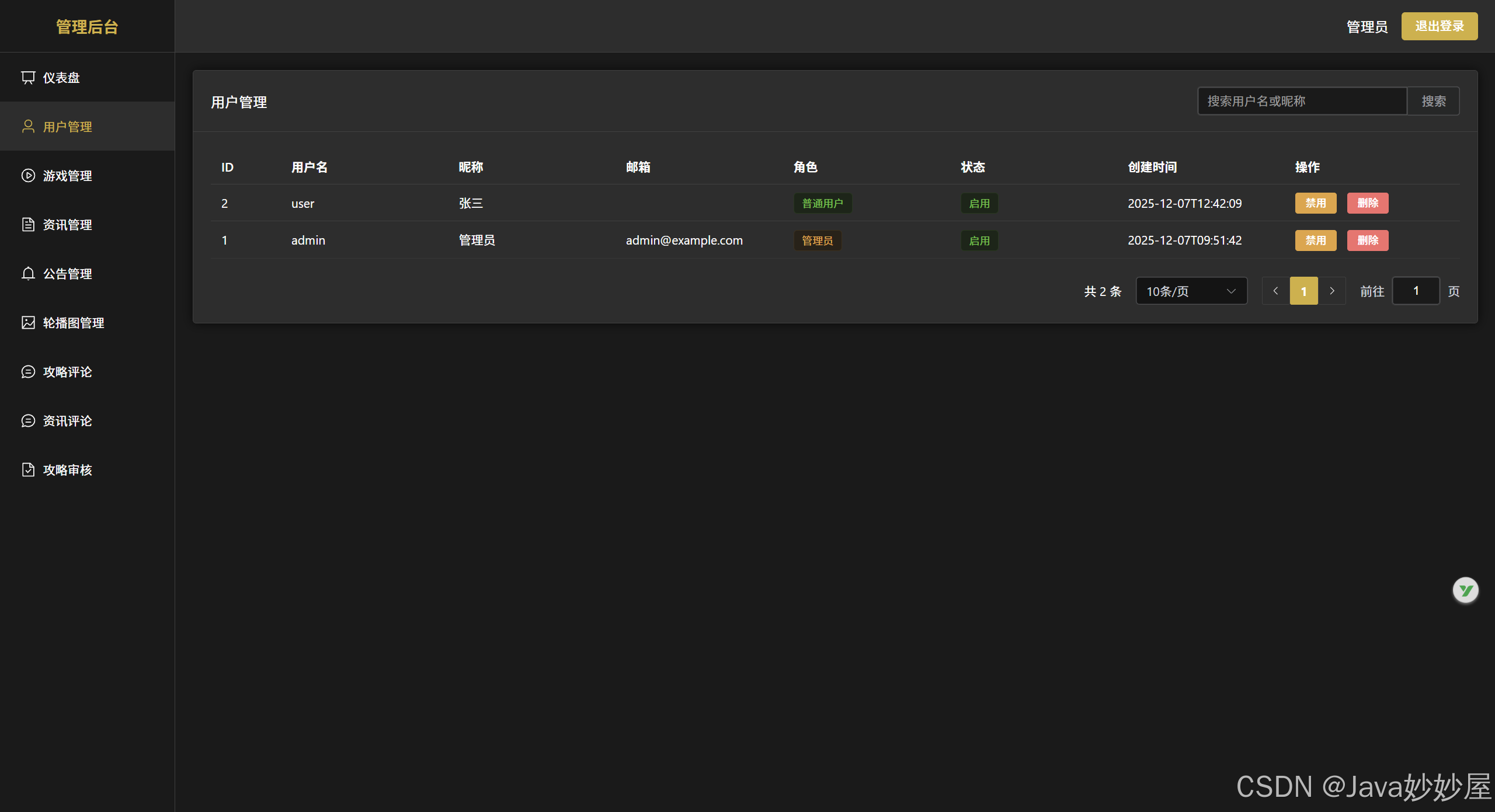Delete the user row with 删除 button

point(1368,203)
